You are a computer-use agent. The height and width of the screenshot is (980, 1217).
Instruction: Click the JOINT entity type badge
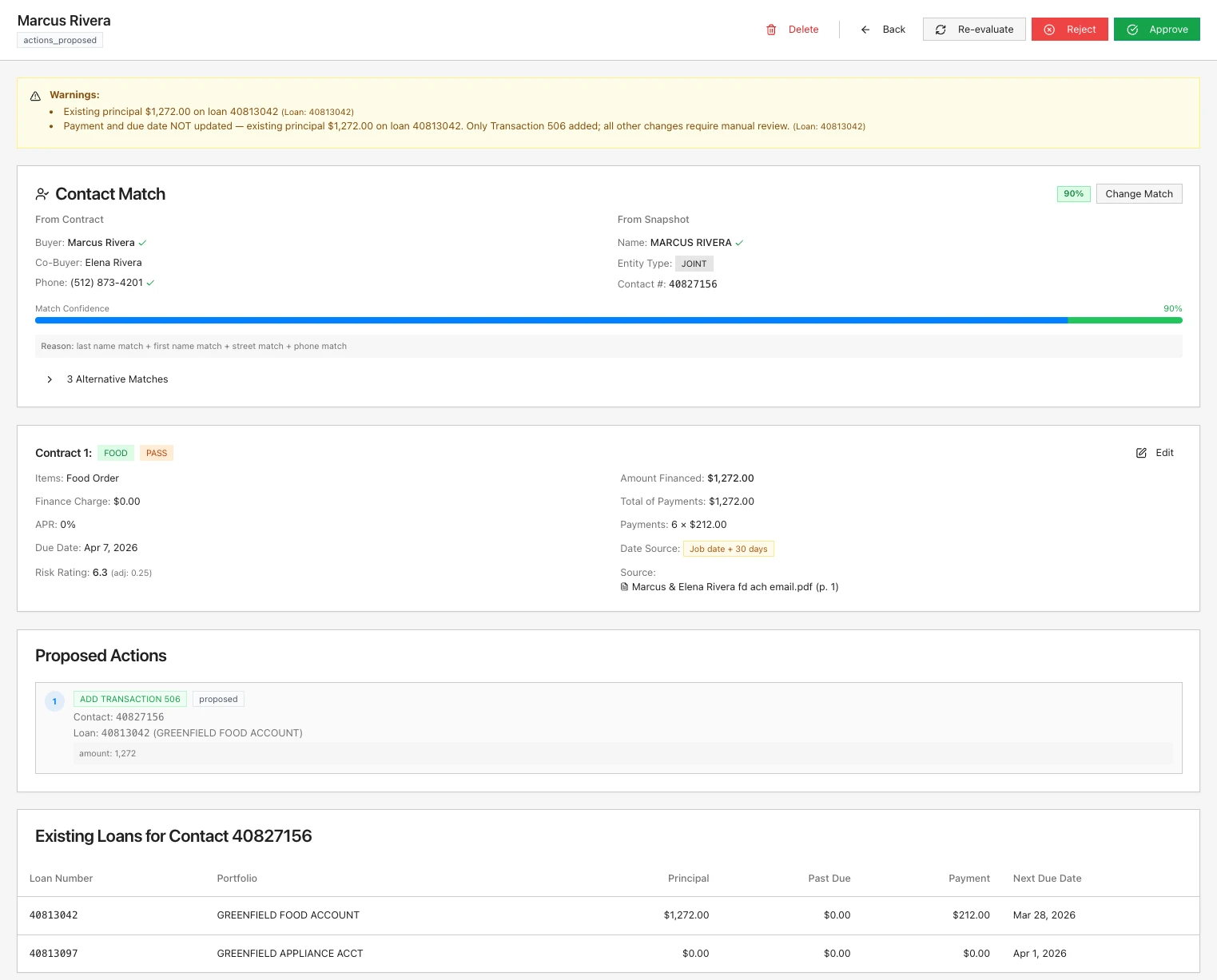click(x=694, y=264)
